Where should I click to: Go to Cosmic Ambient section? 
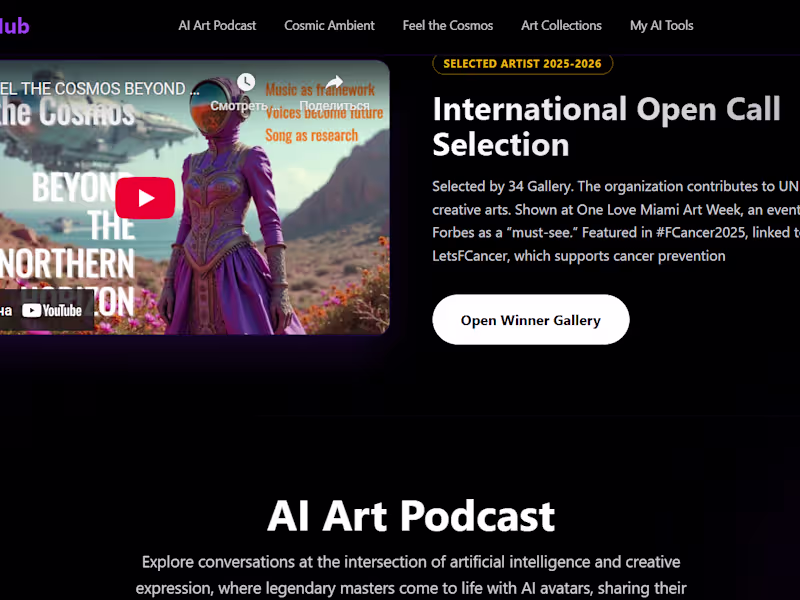pos(329,26)
